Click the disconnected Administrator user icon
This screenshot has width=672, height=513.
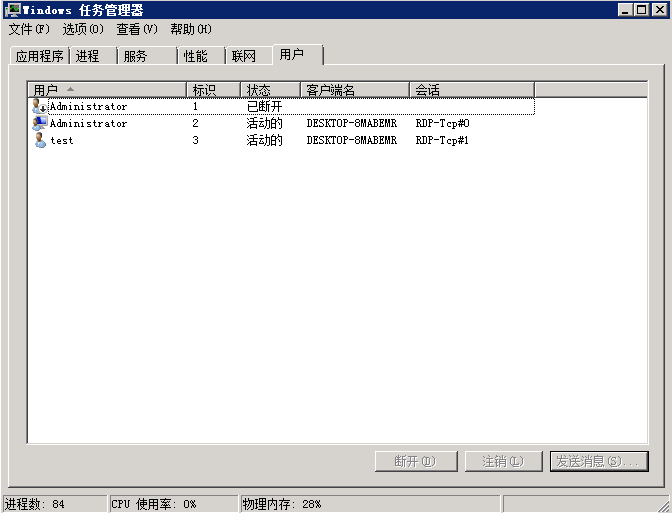[39, 106]
